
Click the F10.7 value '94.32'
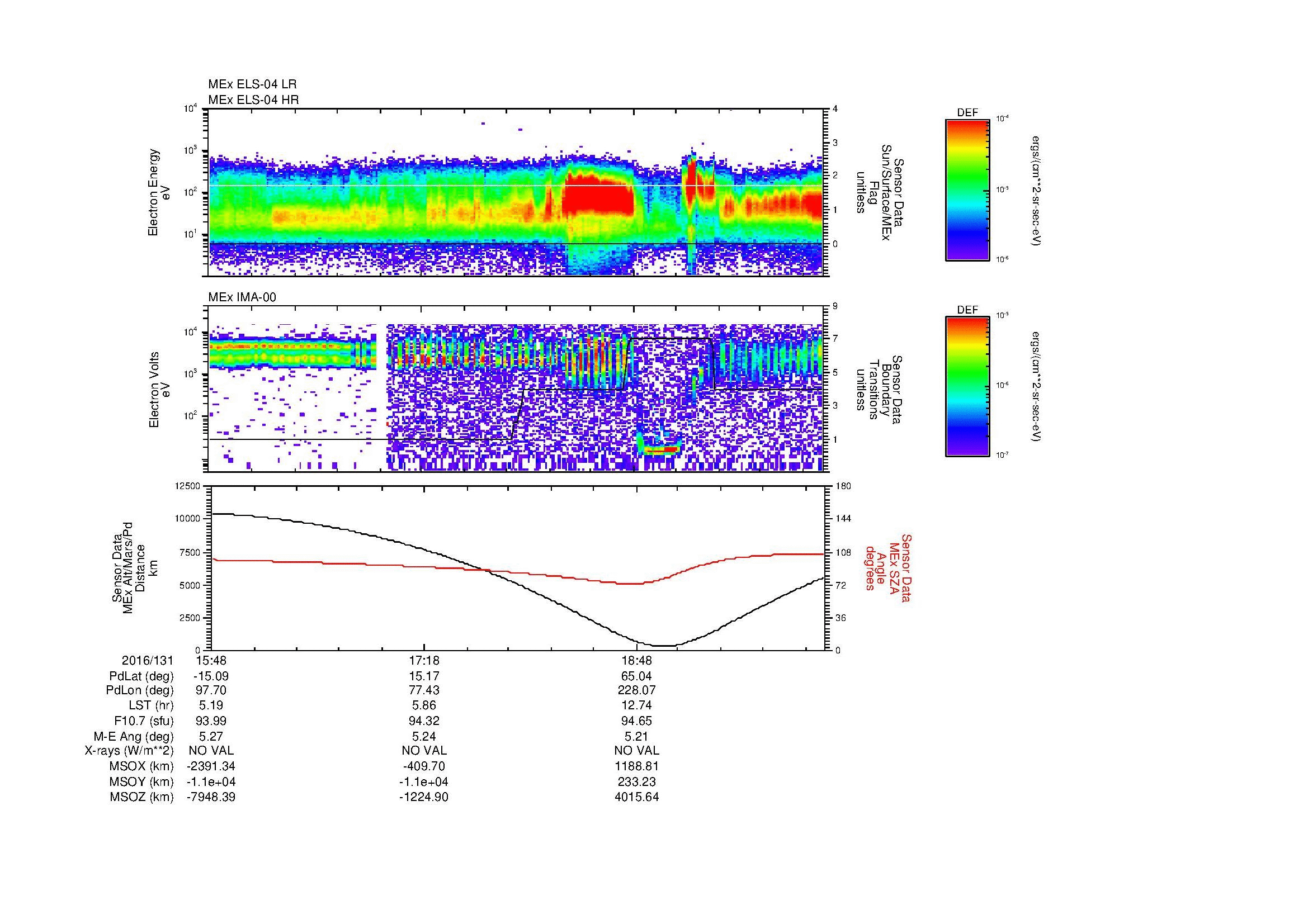[424, 721]
